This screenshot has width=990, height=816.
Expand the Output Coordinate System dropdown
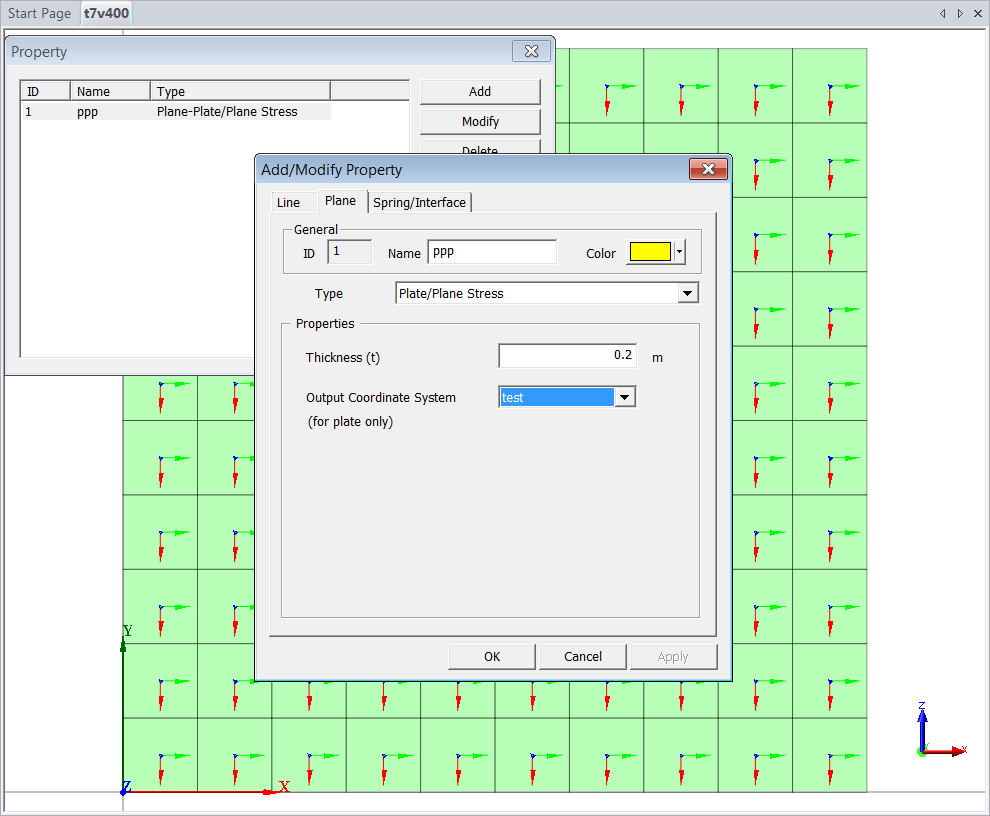pyautogui.click(x=625, y=397)
